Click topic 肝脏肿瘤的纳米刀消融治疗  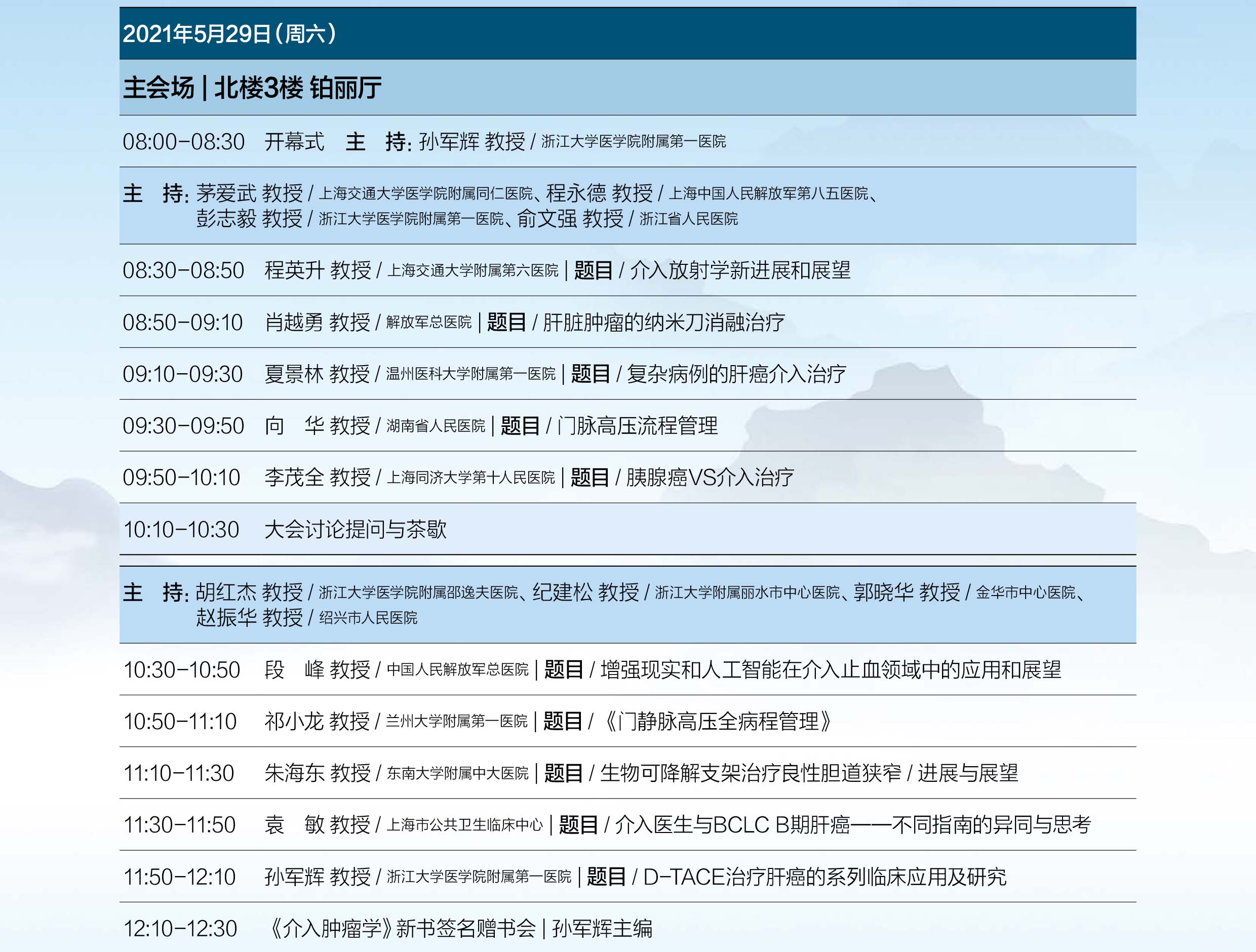tap(664, 323)
